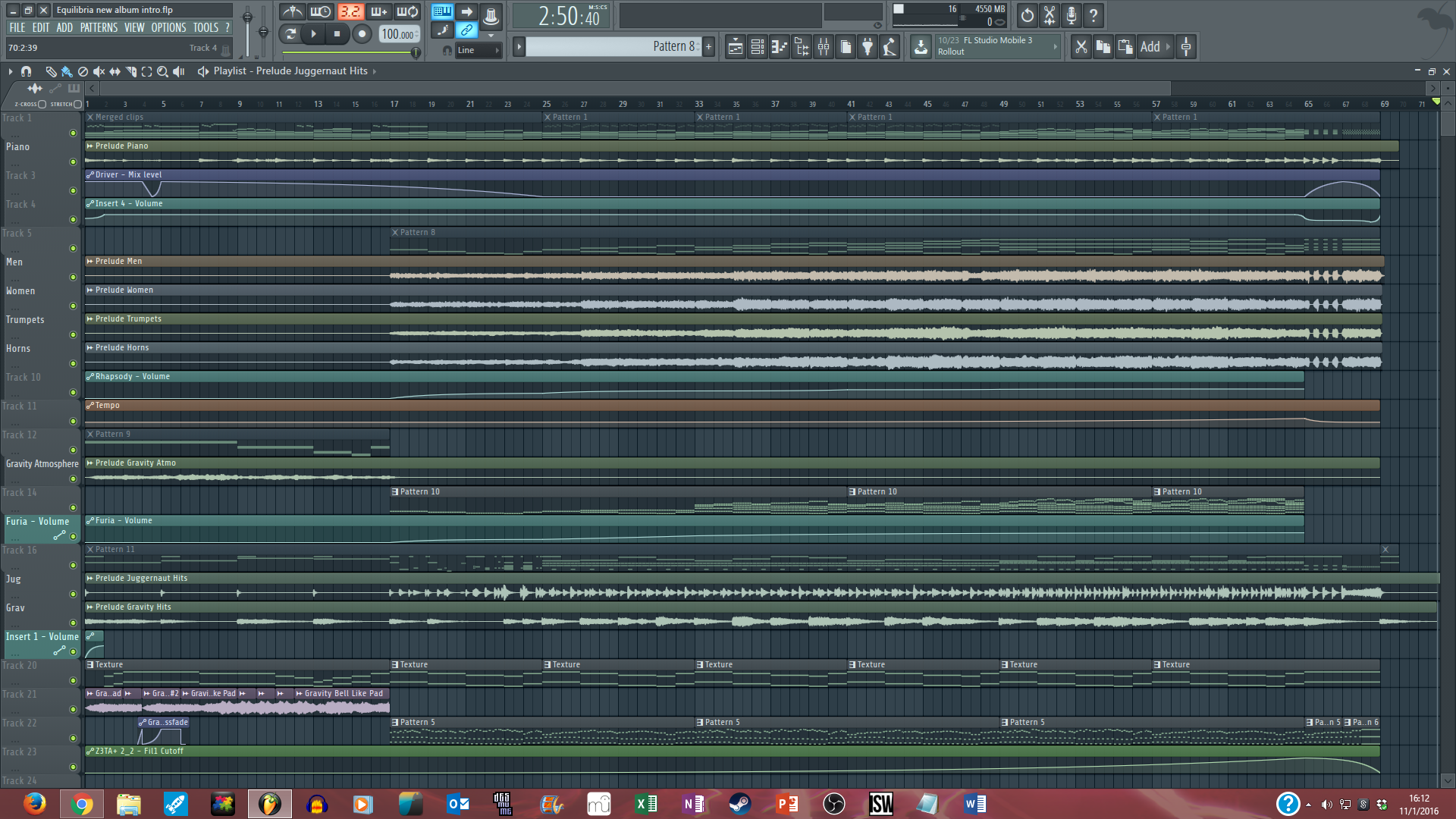
Task: Mute the Men track green light
Action: pyautogui.click(x=74, y=277)
